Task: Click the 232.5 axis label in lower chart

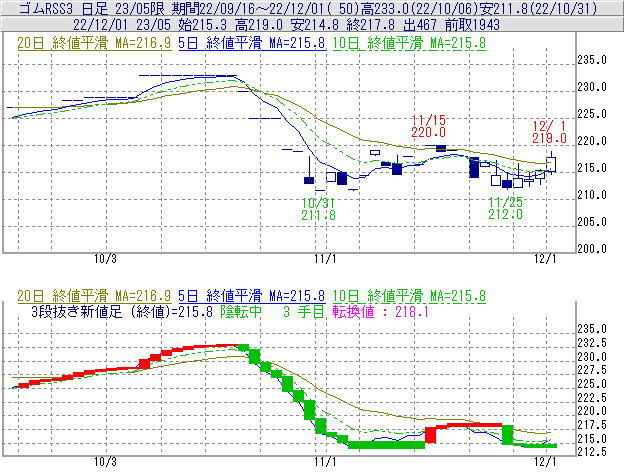Action: coord(592,343)
